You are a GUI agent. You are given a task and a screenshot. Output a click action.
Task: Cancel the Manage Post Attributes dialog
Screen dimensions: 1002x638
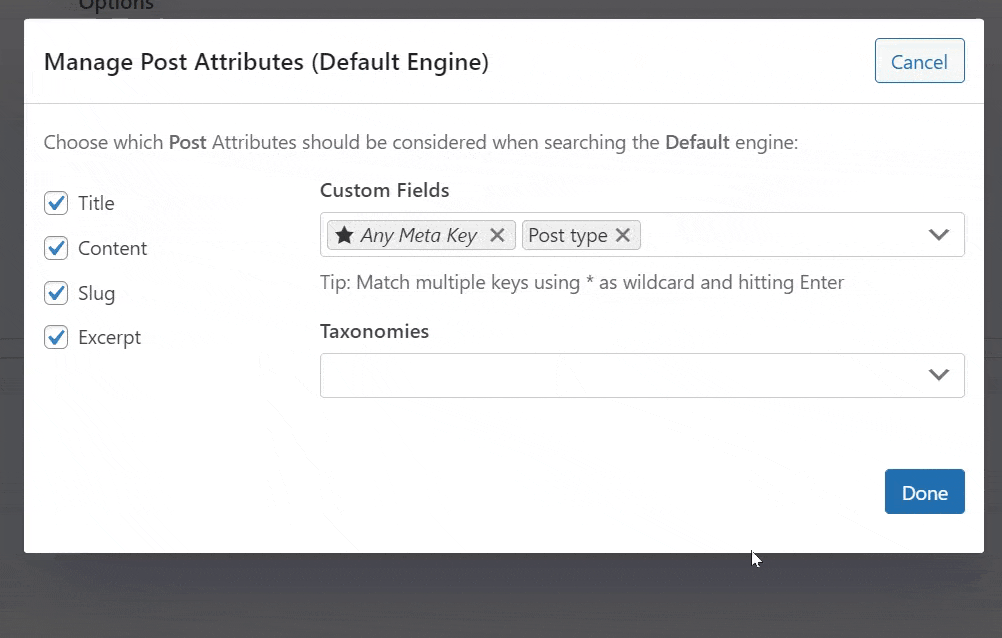pos(920,61)
